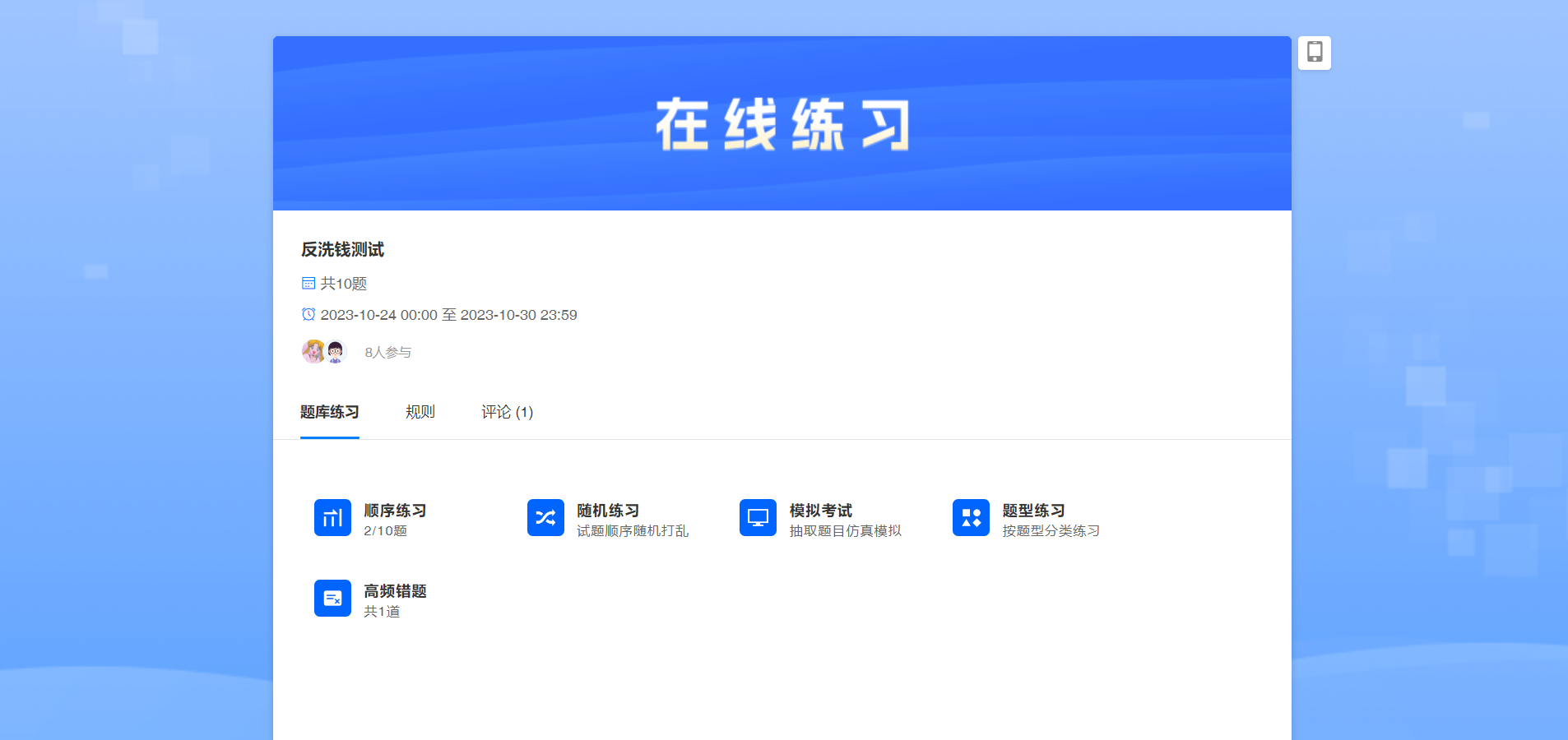Open the 规则 tab

[420, 412]
